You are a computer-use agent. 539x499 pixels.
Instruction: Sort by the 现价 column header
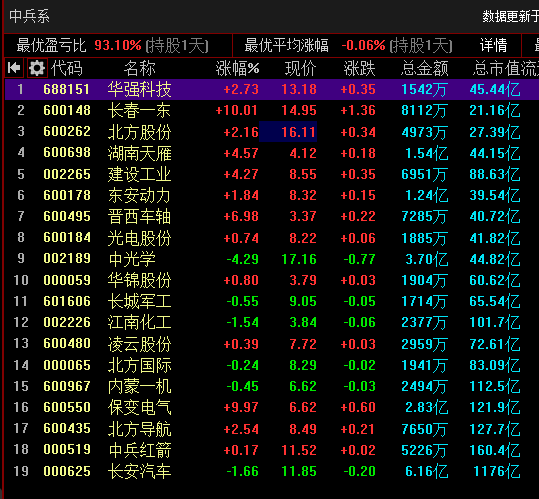[x=300, y=68]
